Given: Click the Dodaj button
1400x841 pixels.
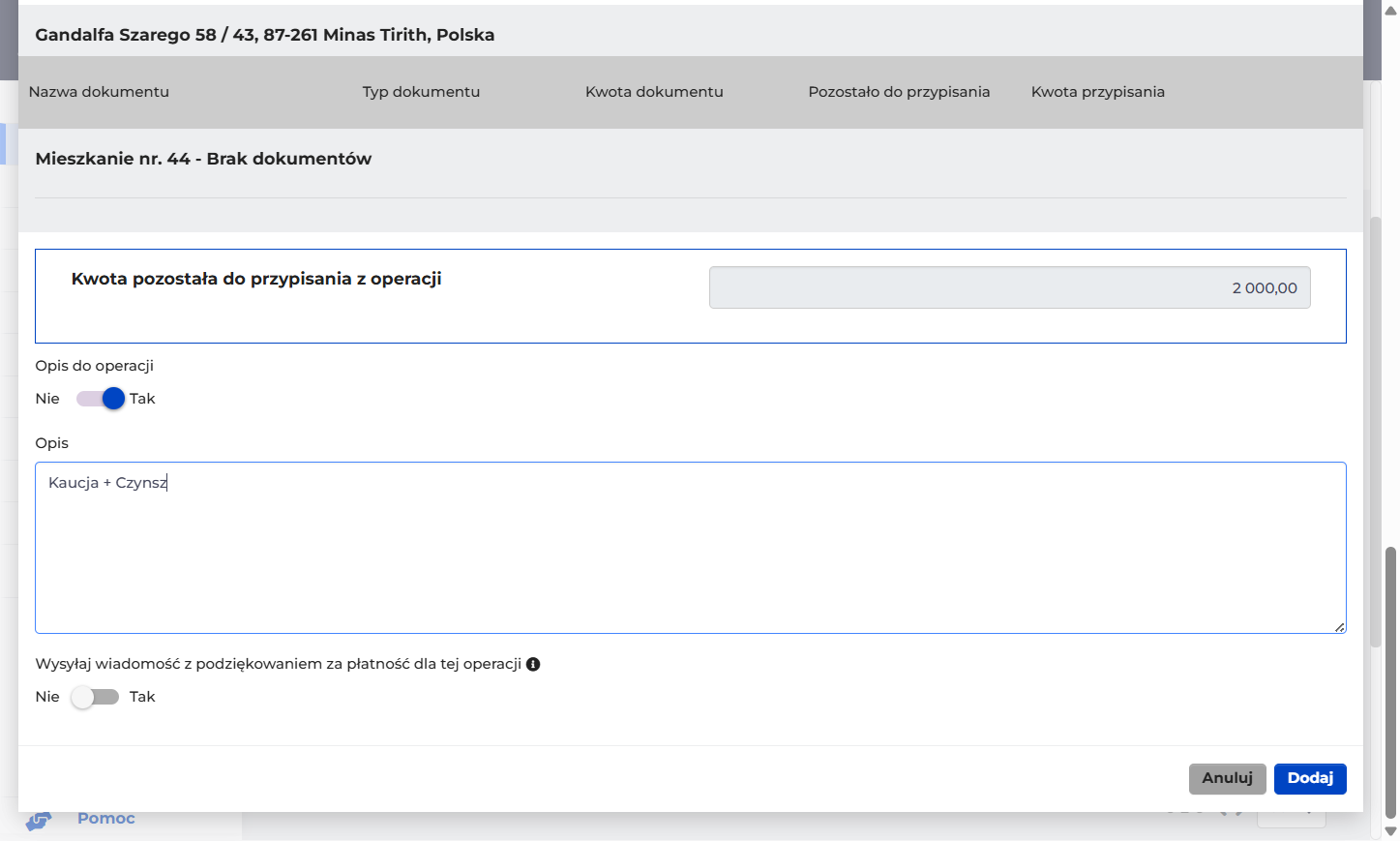Looking at the screenshot, I should click(1310, 778).
